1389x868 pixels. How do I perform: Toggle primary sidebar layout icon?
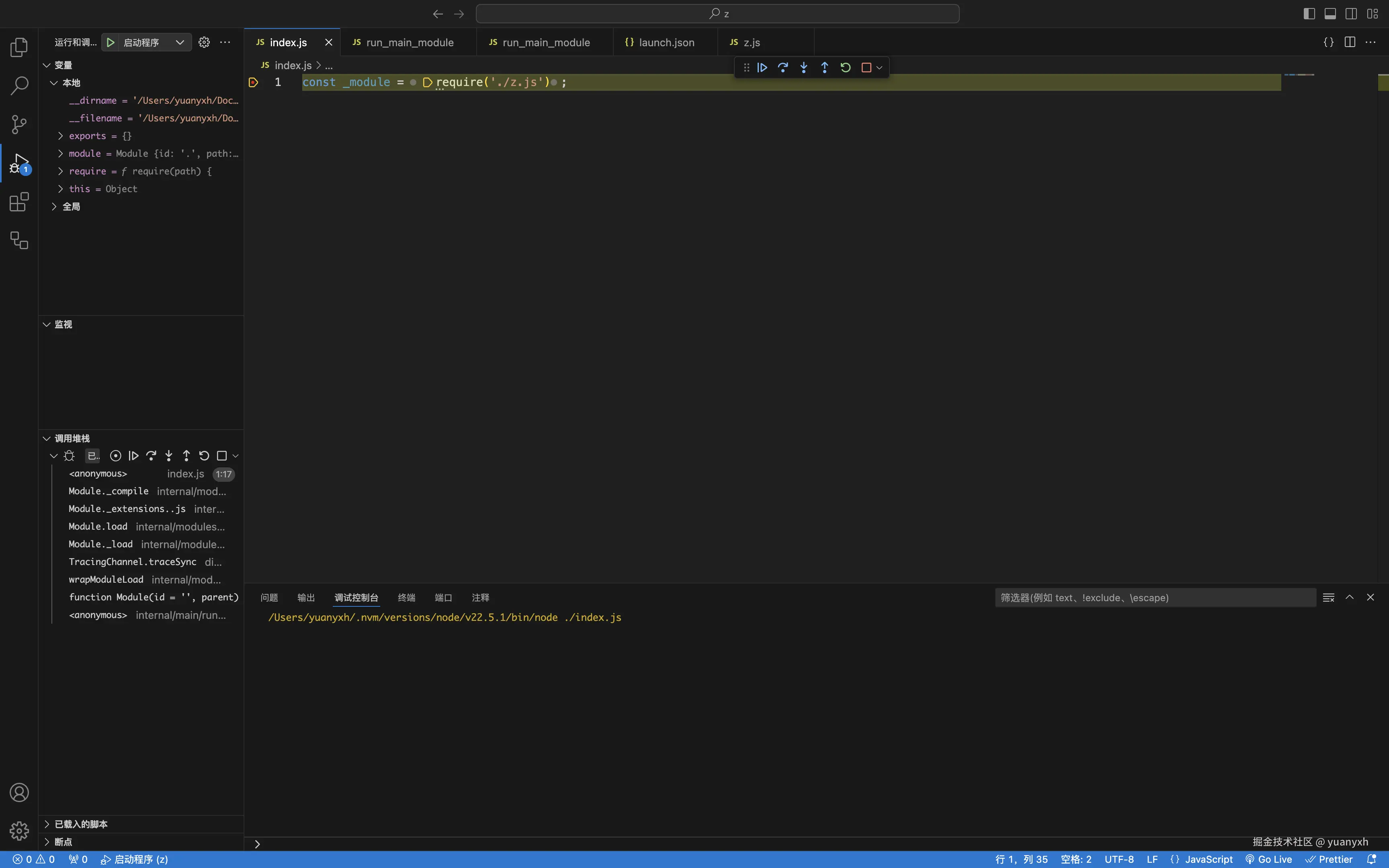(1309, 14)
